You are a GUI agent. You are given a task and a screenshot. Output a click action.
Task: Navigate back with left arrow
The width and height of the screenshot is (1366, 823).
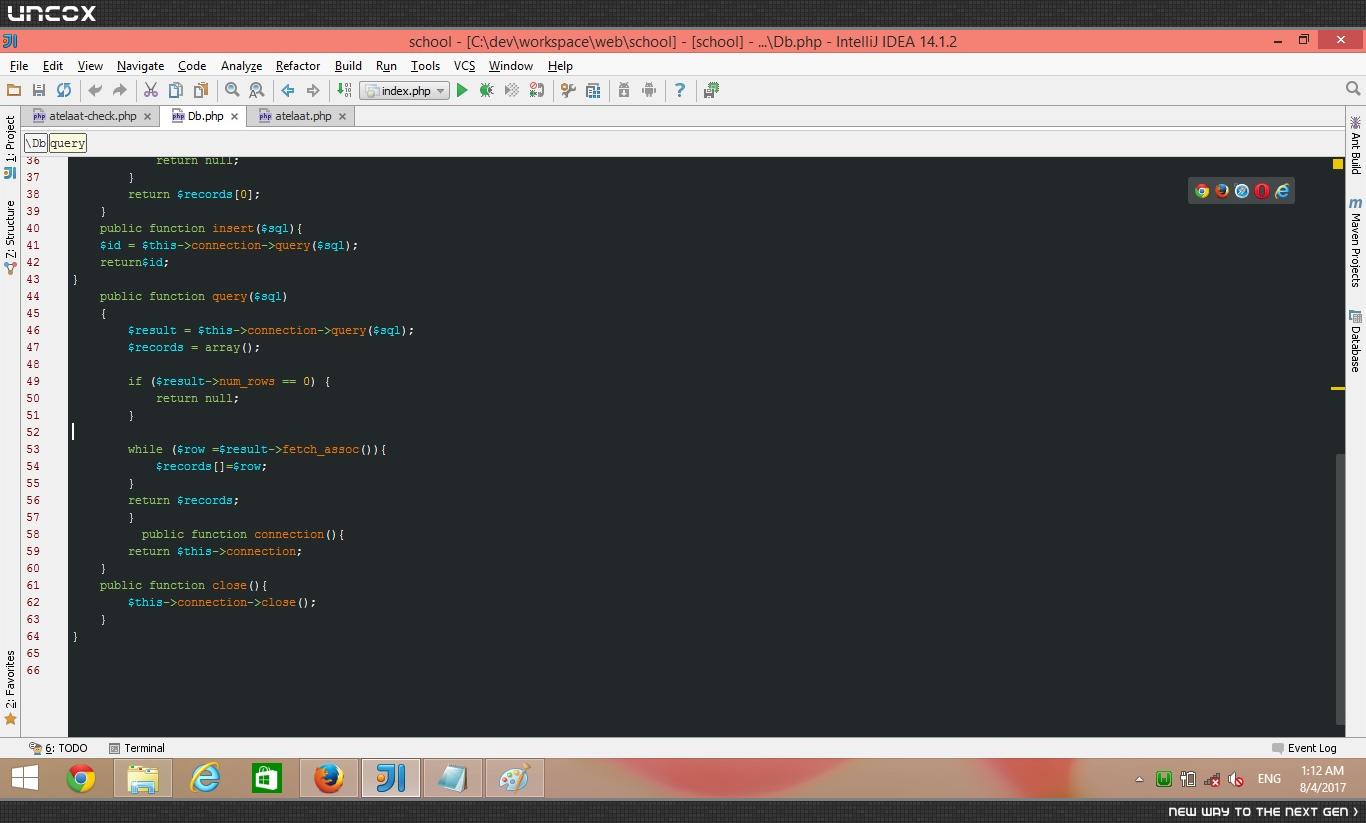pos(288,90)
